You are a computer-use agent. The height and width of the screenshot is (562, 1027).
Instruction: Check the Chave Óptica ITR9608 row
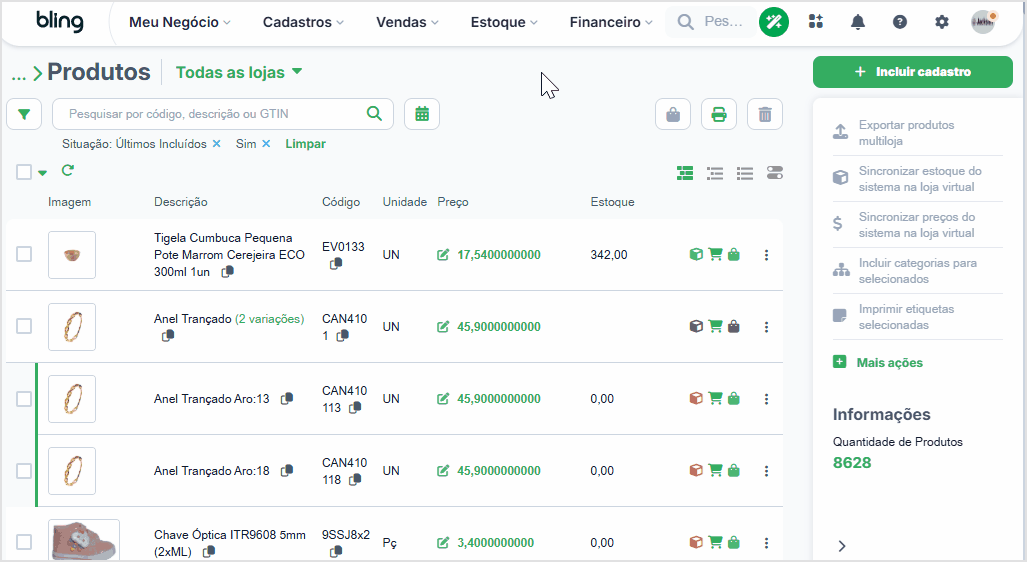[24, 542]
